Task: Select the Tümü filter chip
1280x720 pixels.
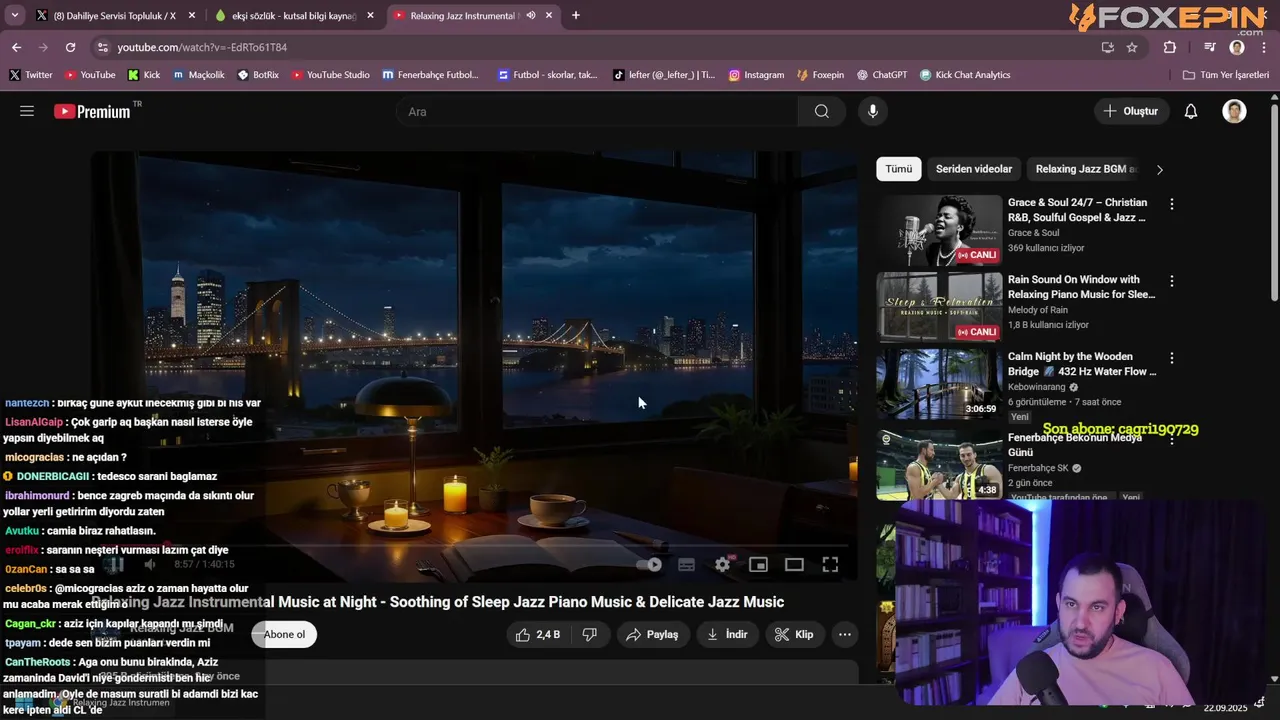Action: 899,169
